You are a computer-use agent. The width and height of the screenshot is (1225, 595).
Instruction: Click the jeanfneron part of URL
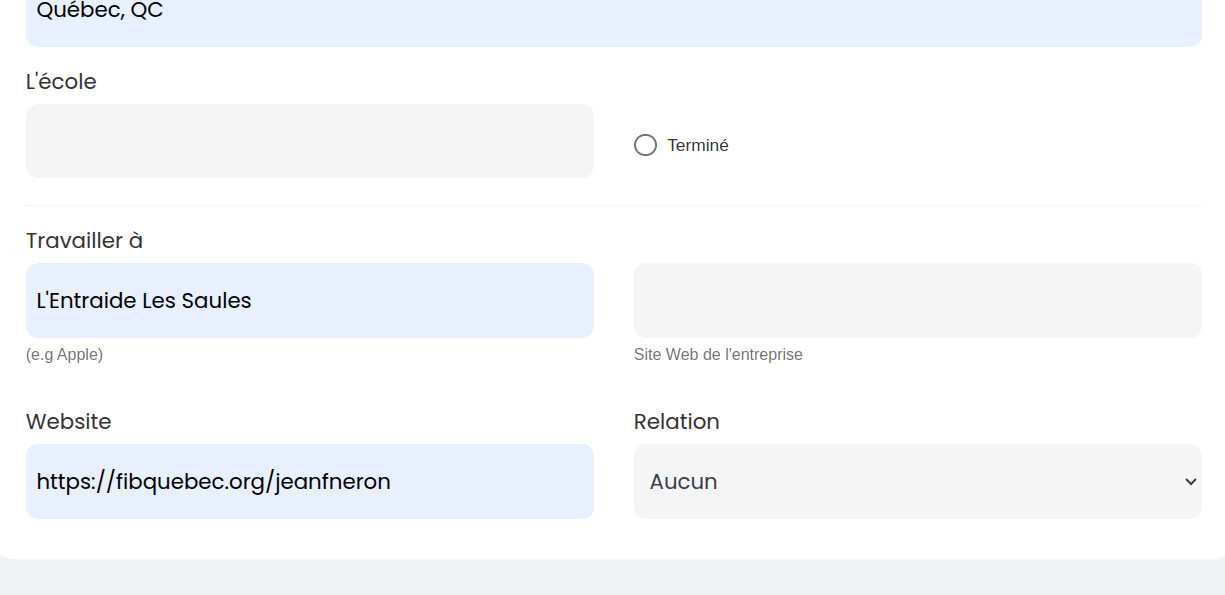tap(332, 482)
